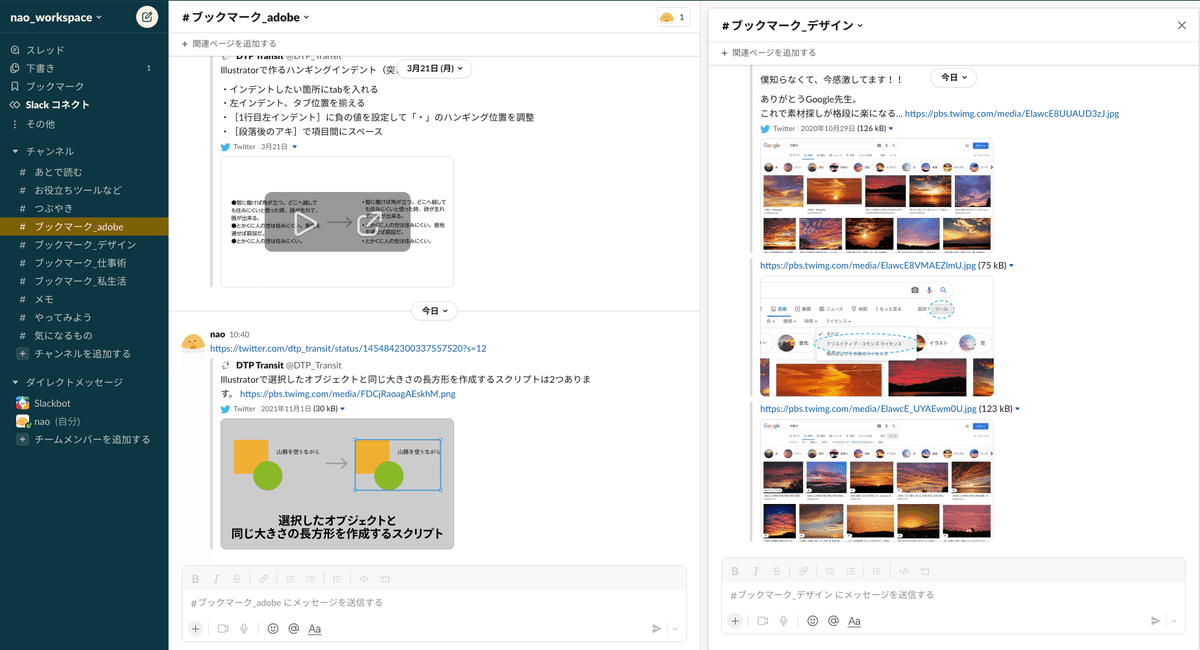The image size is (1200, 650).
Task: Open #ブックマーク_adobe channel header dropdown
Action: 246,17
